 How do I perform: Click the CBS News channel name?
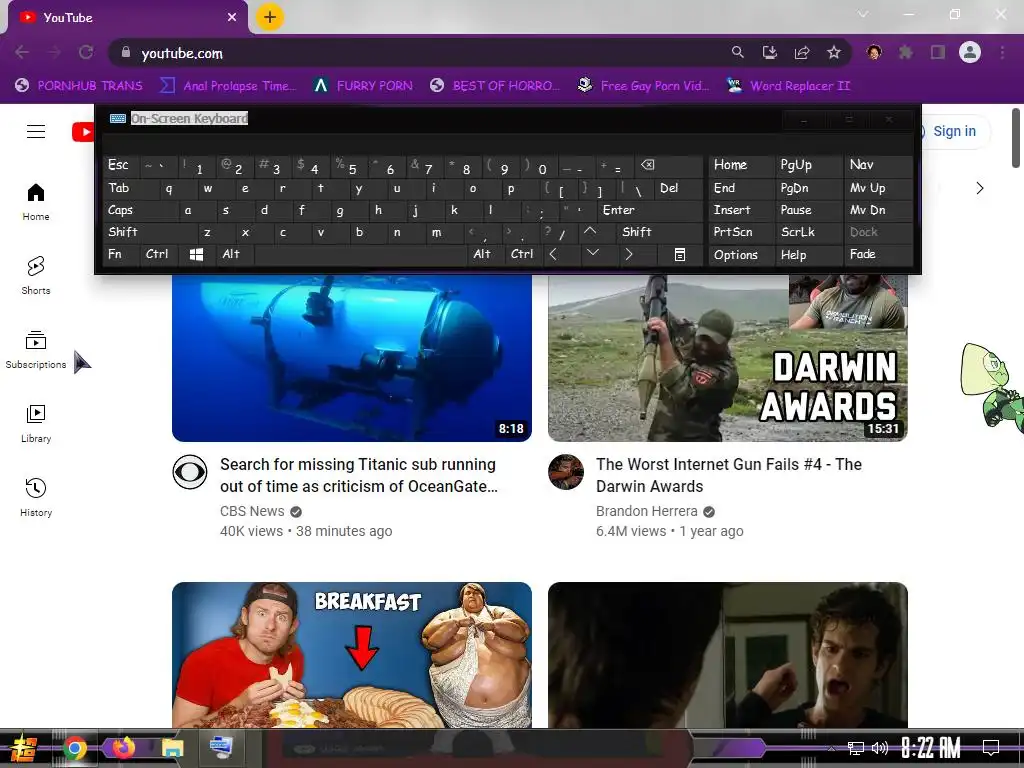(x=252, y=511)
